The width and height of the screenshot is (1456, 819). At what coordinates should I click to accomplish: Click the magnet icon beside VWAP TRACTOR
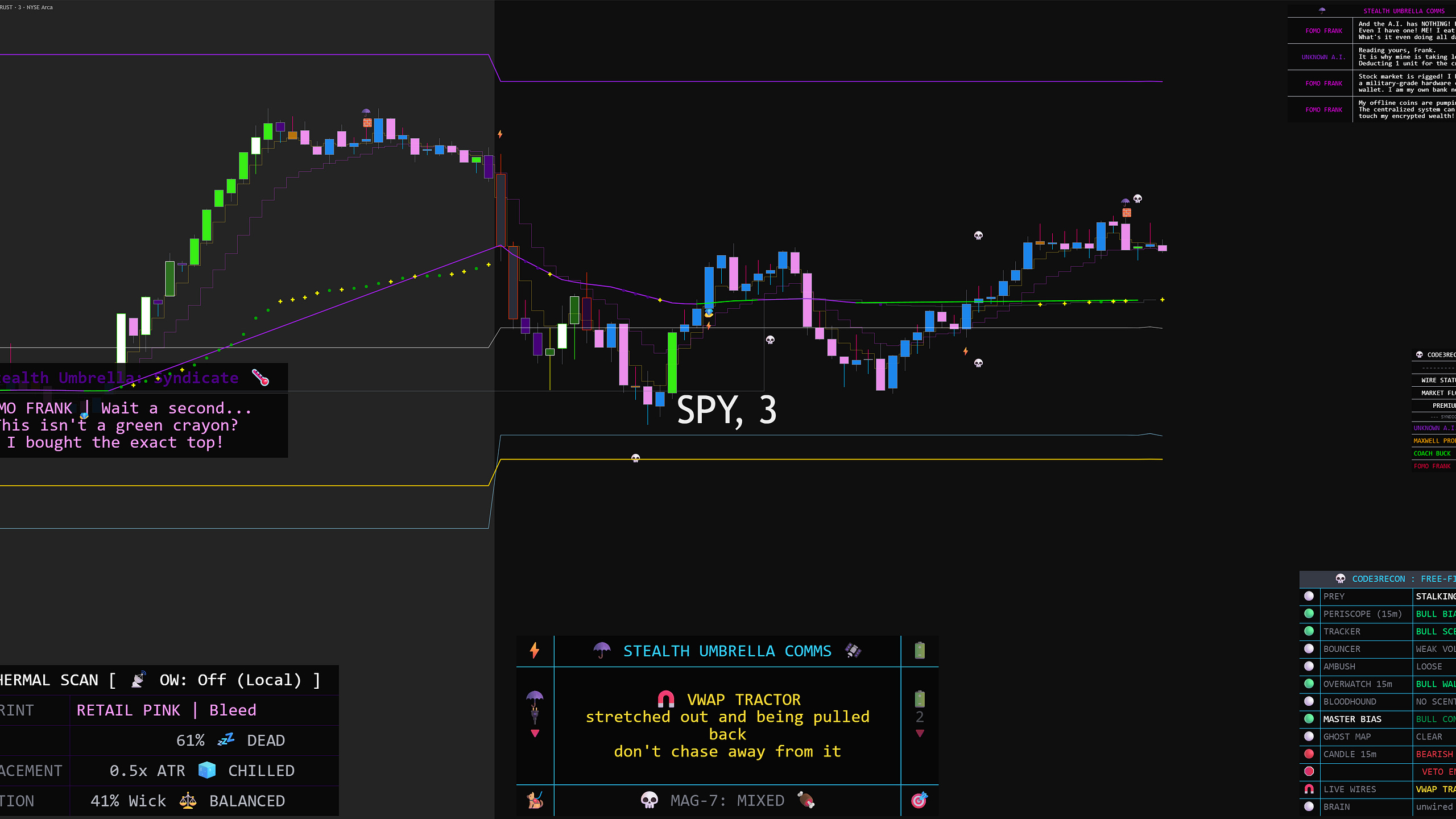[x=666, y=699]
